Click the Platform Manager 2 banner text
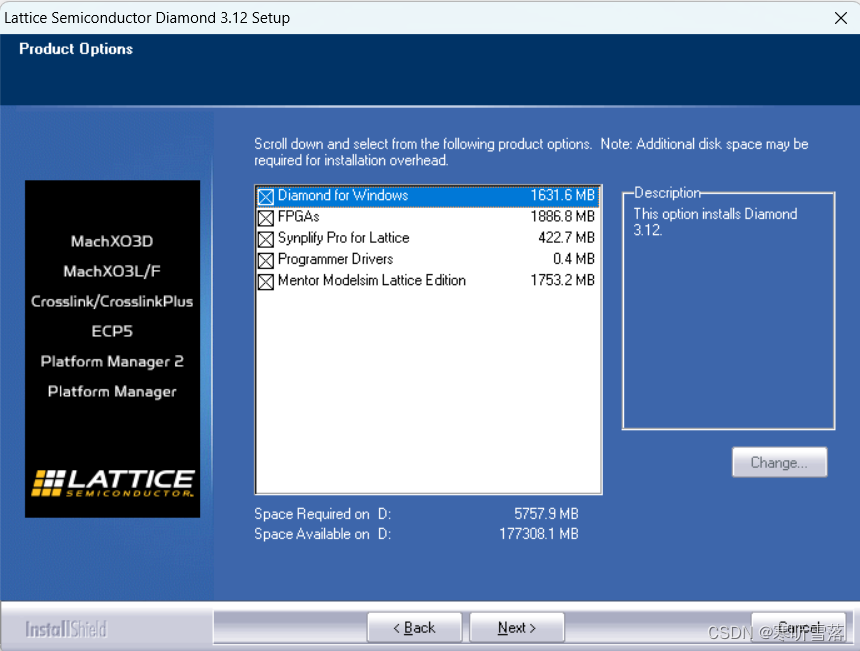860x651 pixels. (112, 361)
